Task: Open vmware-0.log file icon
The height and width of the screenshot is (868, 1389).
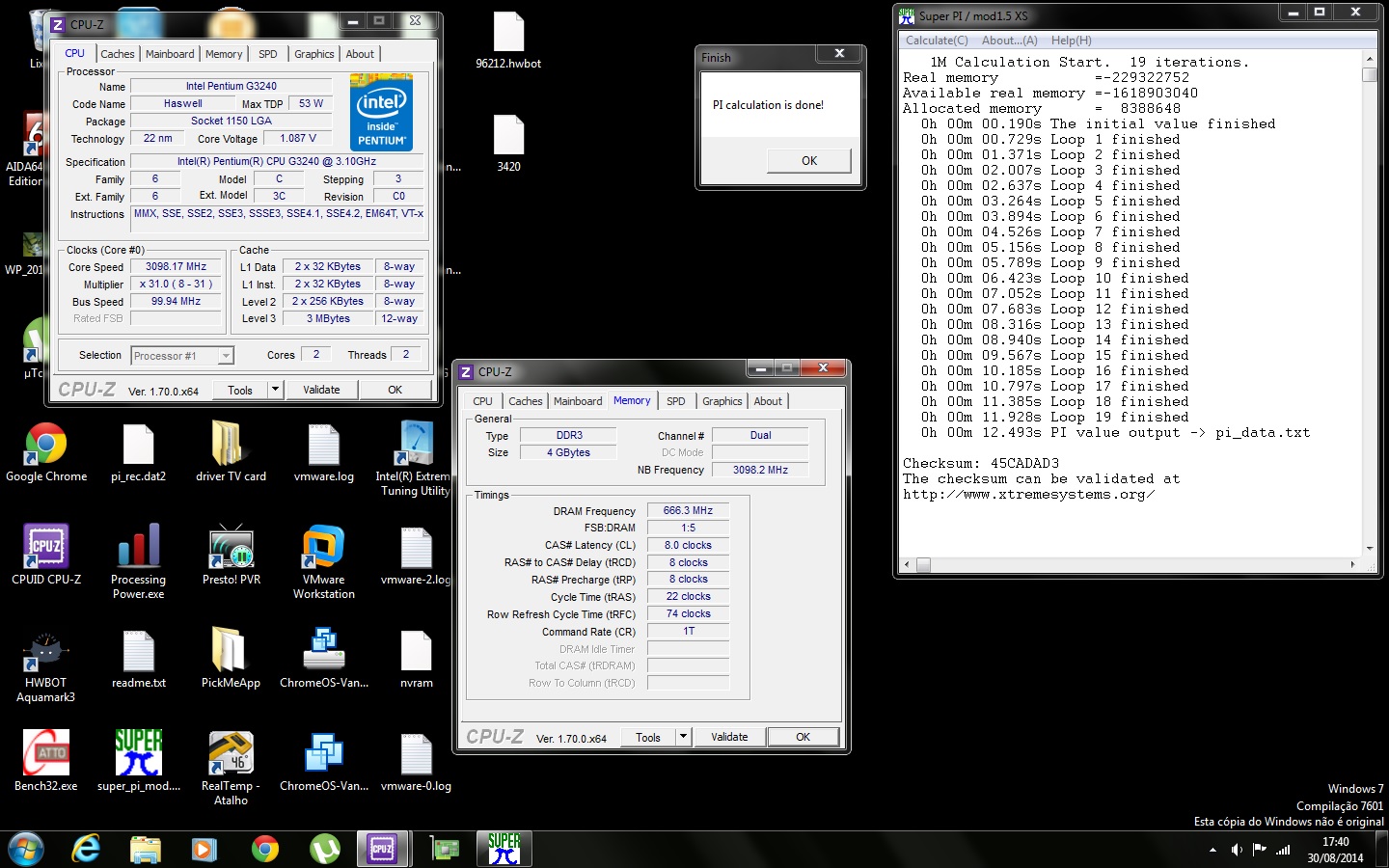Action: click(416, 762)
